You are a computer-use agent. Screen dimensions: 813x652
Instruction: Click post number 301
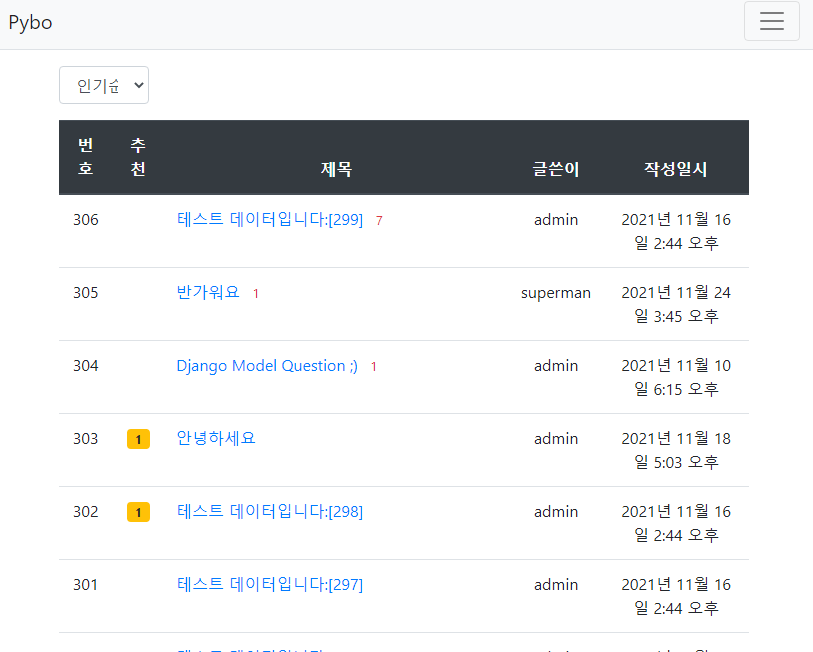coord(86,585)
